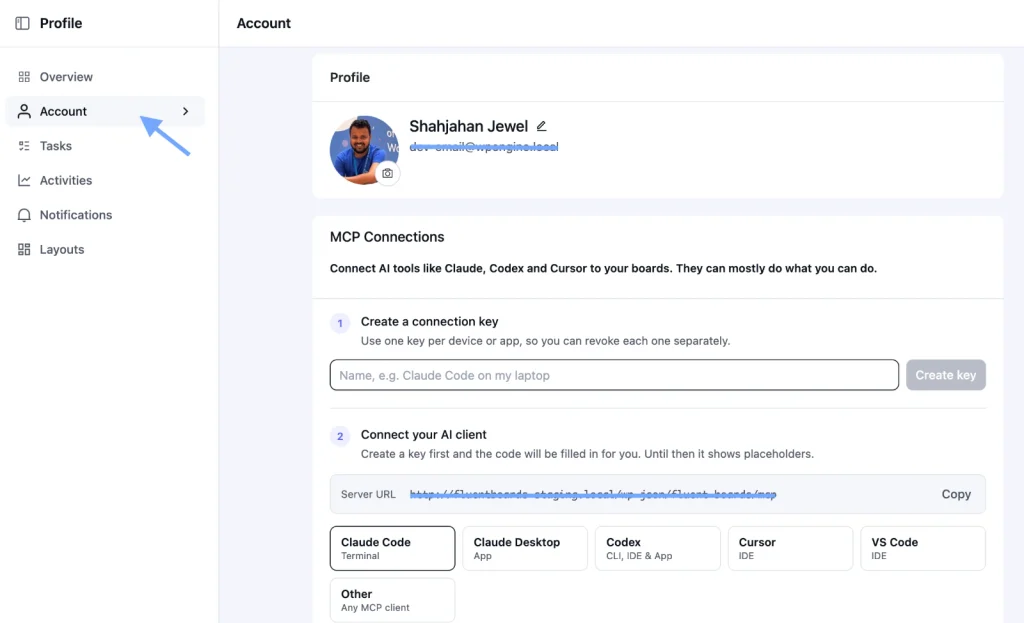The image size is (1024, 623).
Task: Click the Notifications bell icon
Action: click(24, 216)
